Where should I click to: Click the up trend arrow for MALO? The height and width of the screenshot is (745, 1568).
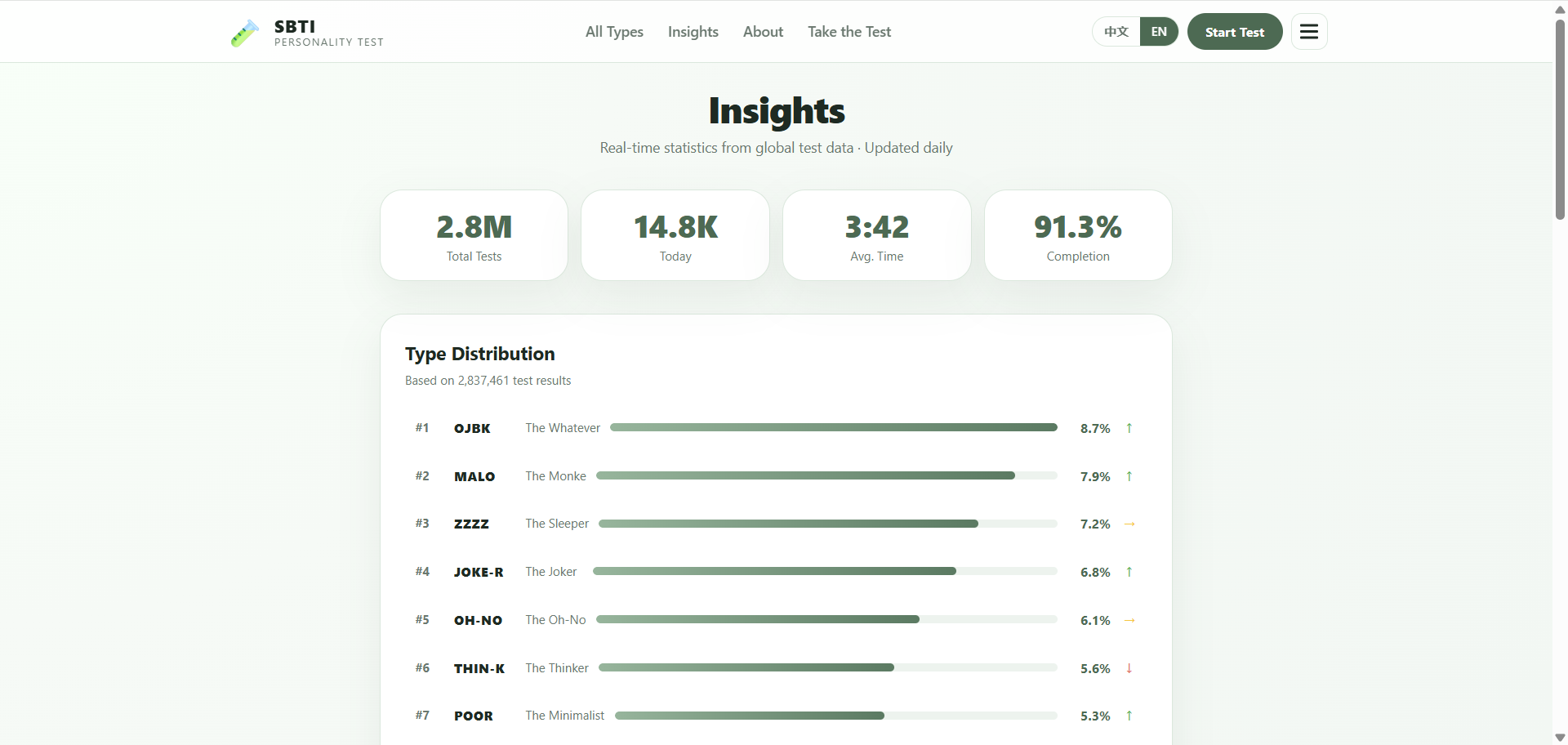[1129, 476]
